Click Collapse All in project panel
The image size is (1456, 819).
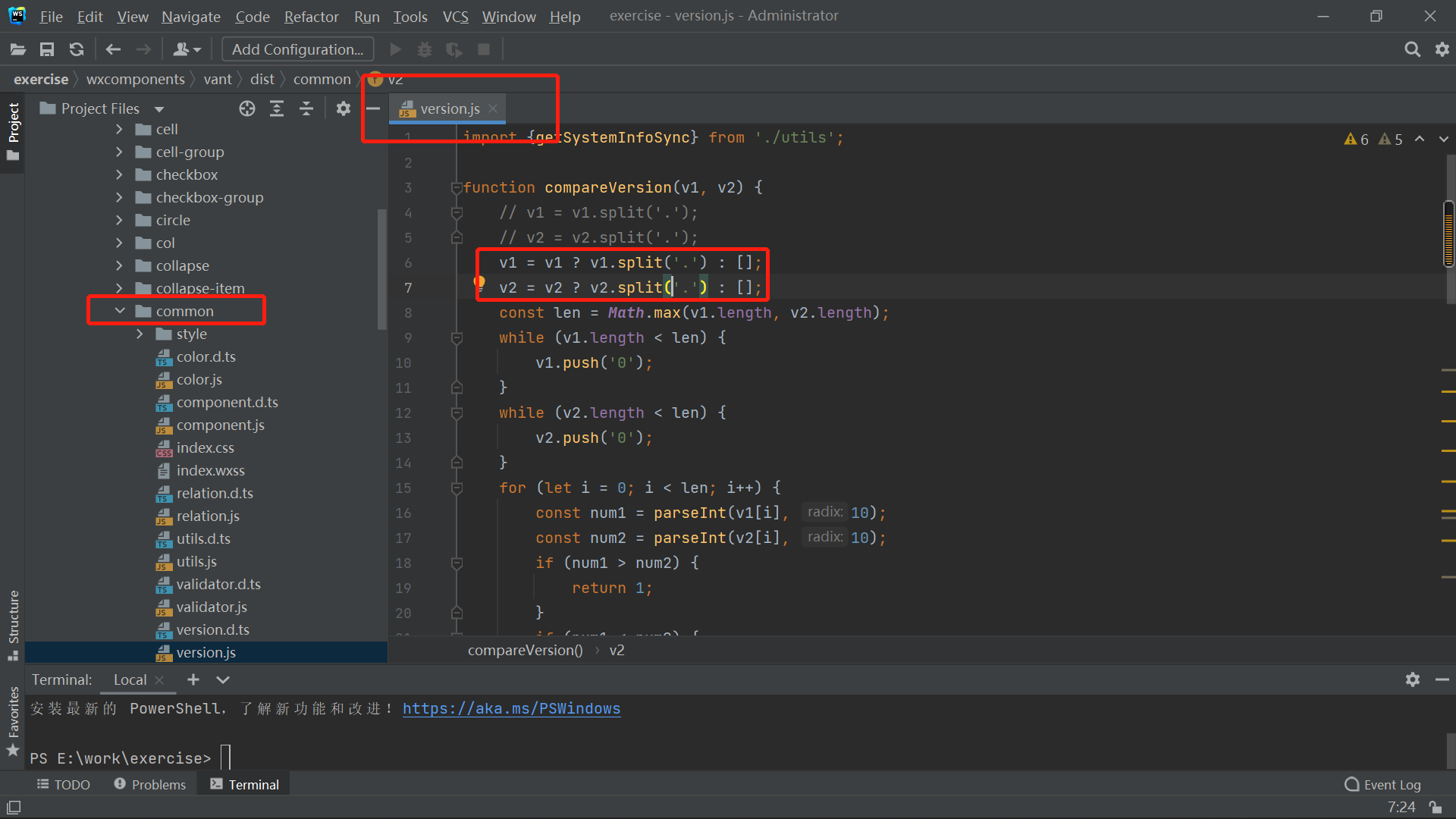point(306,108)
